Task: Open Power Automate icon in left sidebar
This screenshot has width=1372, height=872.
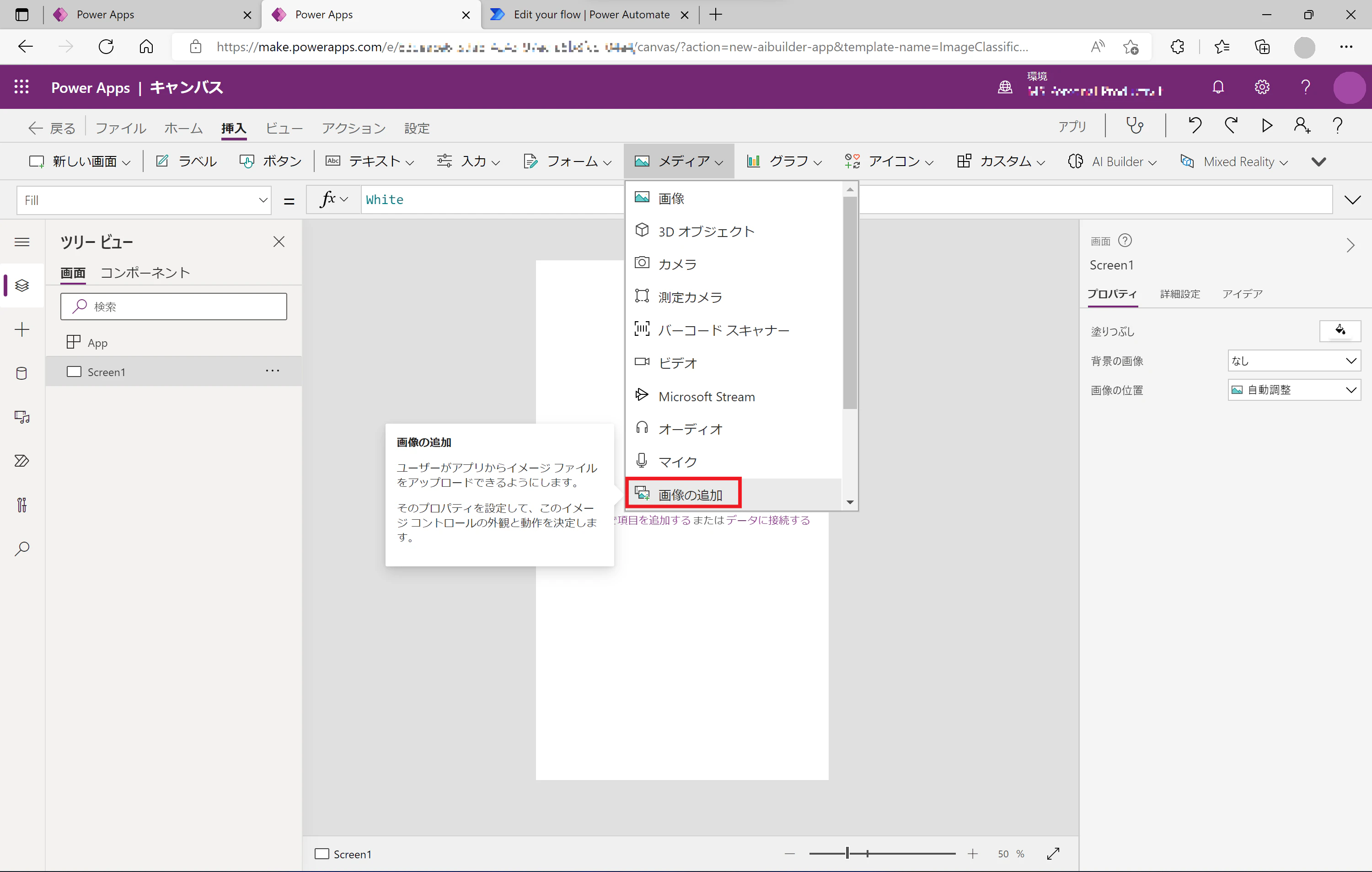Action: (x=21, y=461)
